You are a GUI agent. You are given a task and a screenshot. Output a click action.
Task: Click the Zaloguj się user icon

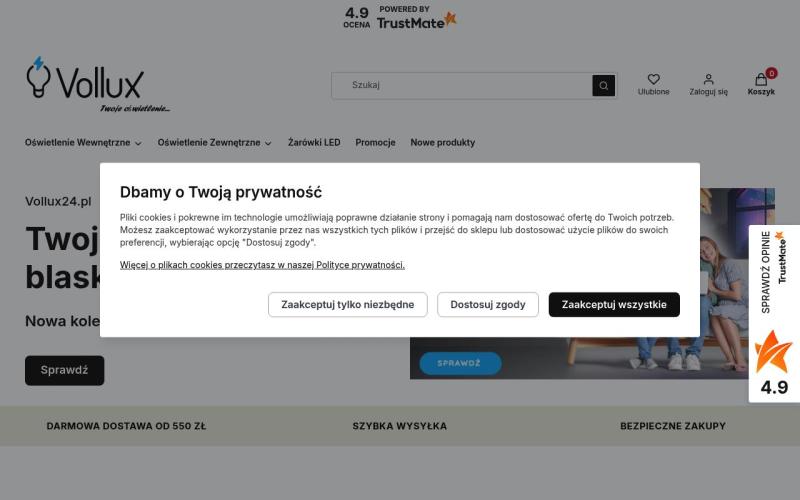708,79
